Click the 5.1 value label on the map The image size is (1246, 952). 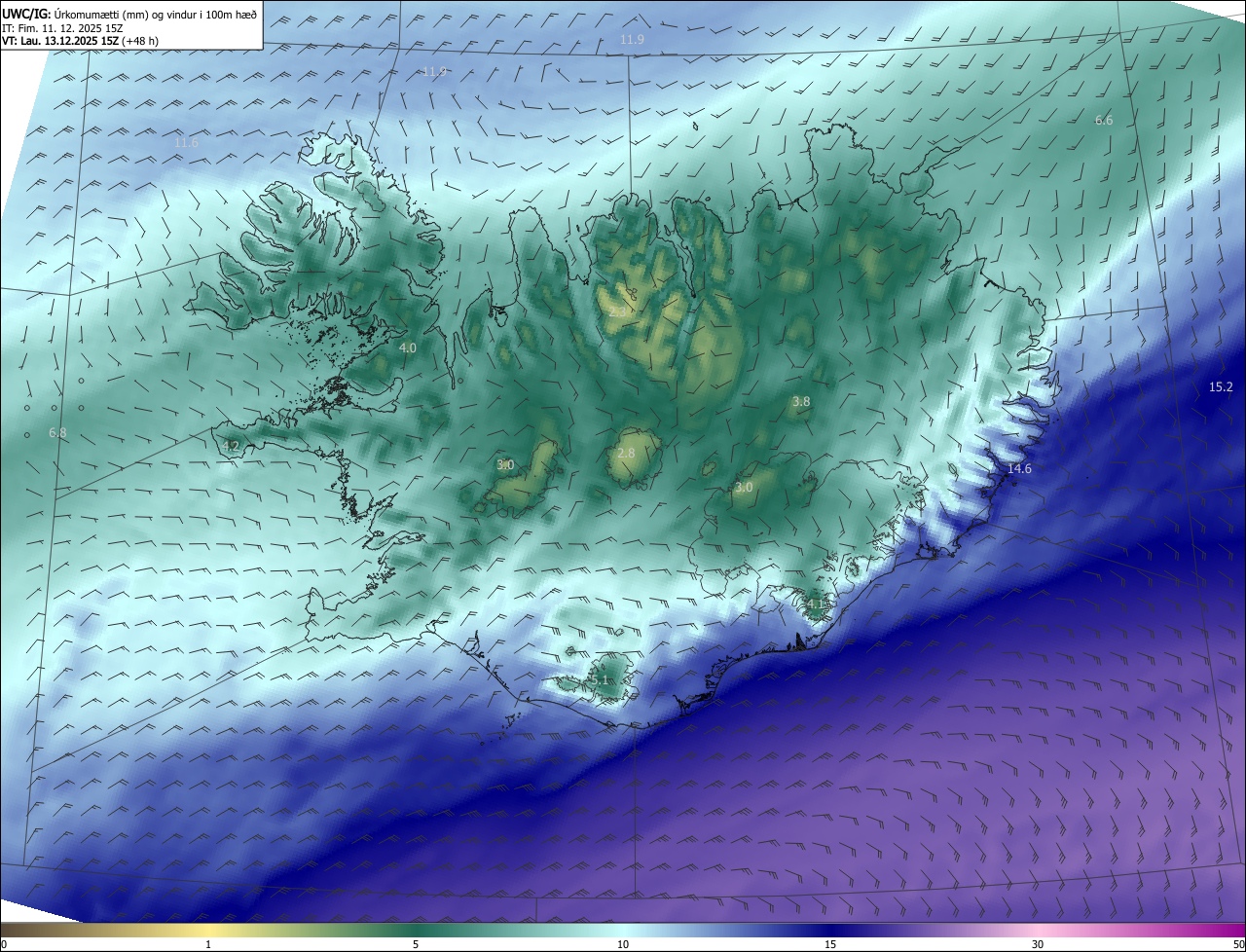tap(600, 680)
